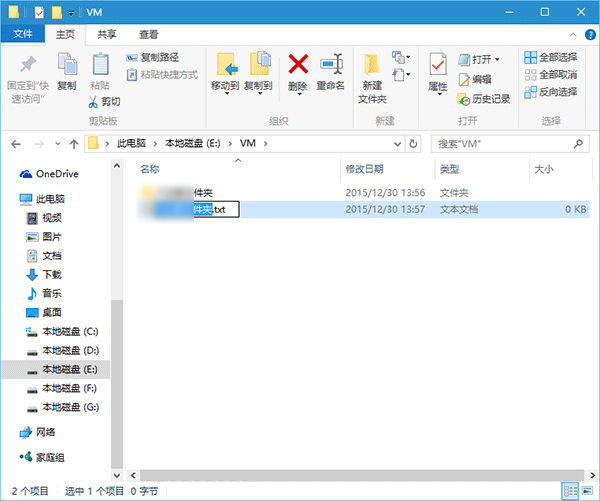Open the Help question mark icon
This screenshot has height=501, width=600.
point(590,35)
